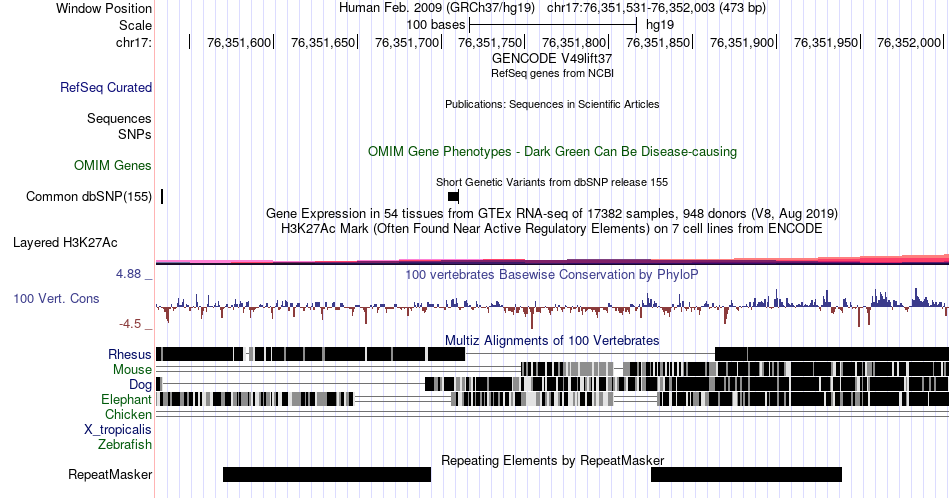Click the Sequences track label
Viewport: 950px width, 498px height.
(x=119, y=118)
